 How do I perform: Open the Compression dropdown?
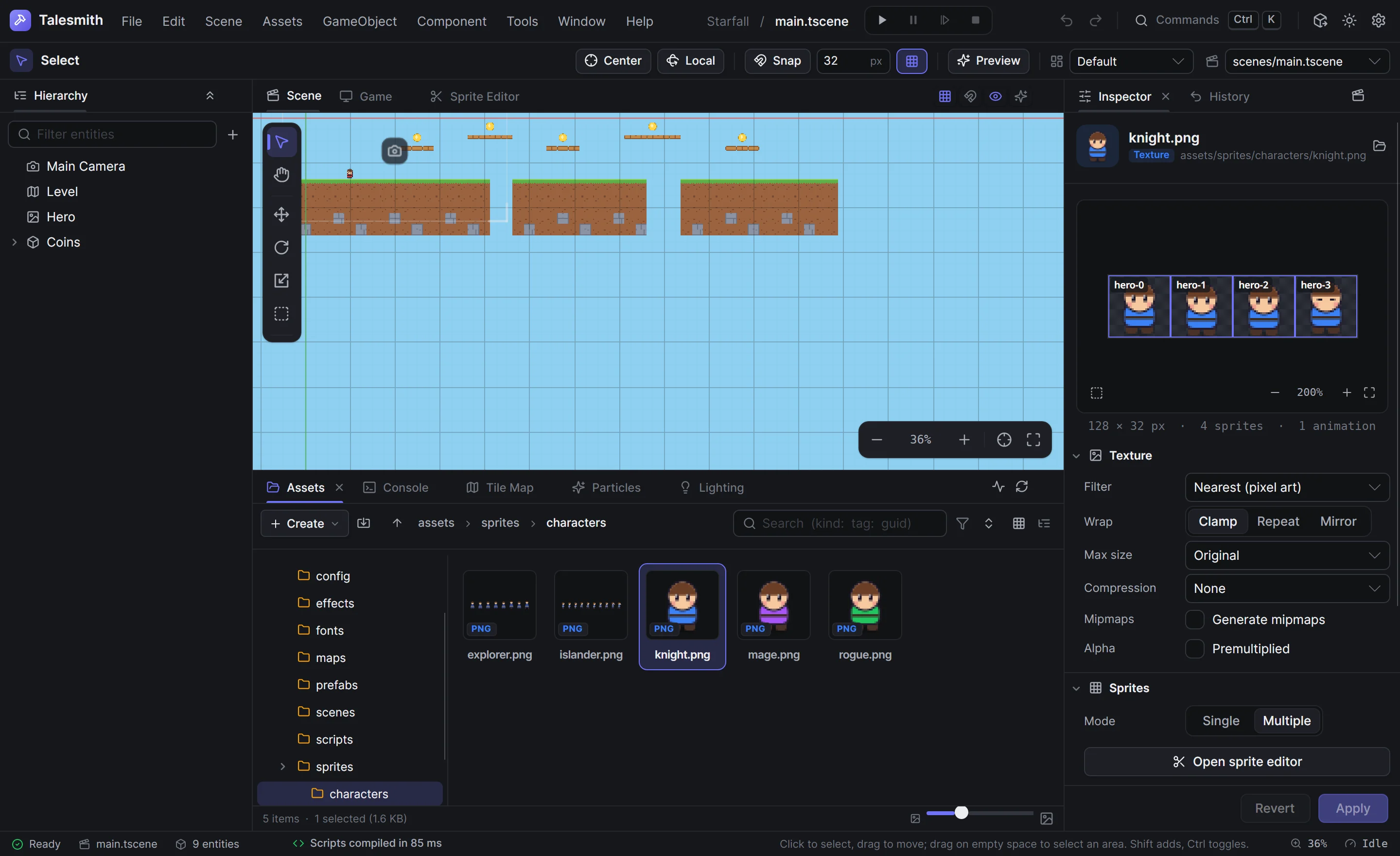coord(1287,588)
